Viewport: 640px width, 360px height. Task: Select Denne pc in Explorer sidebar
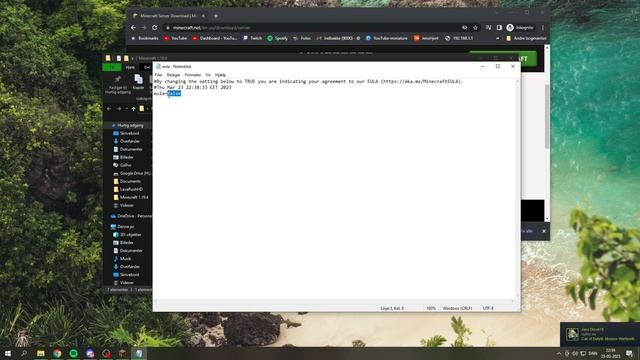coord(127,227)
